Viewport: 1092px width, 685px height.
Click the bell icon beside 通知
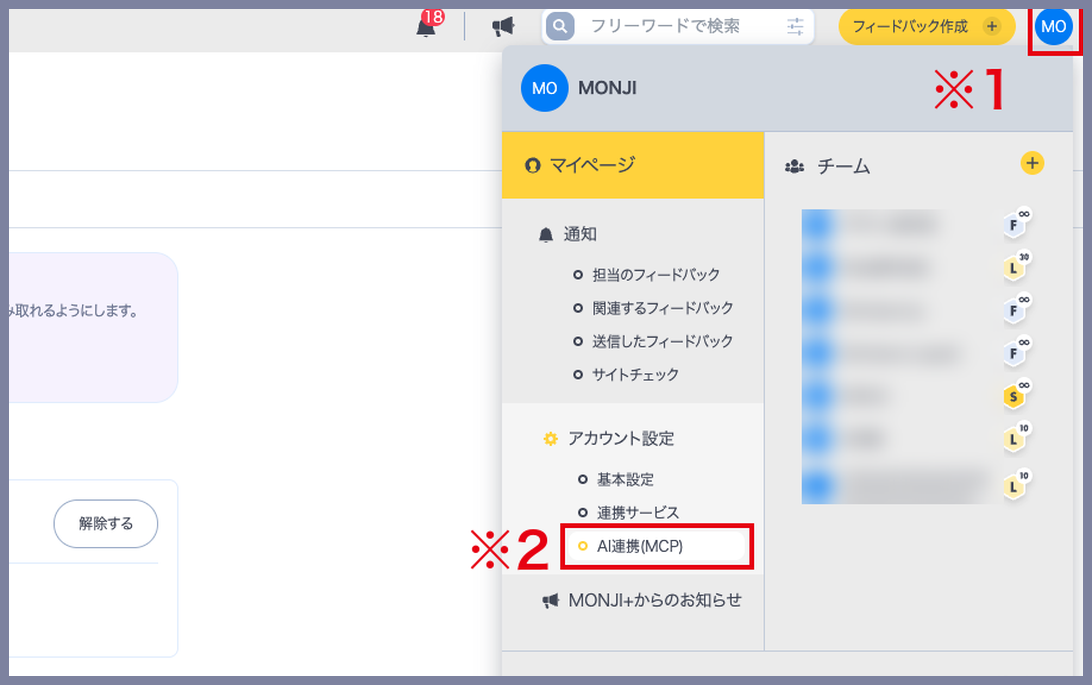(546, 235)
